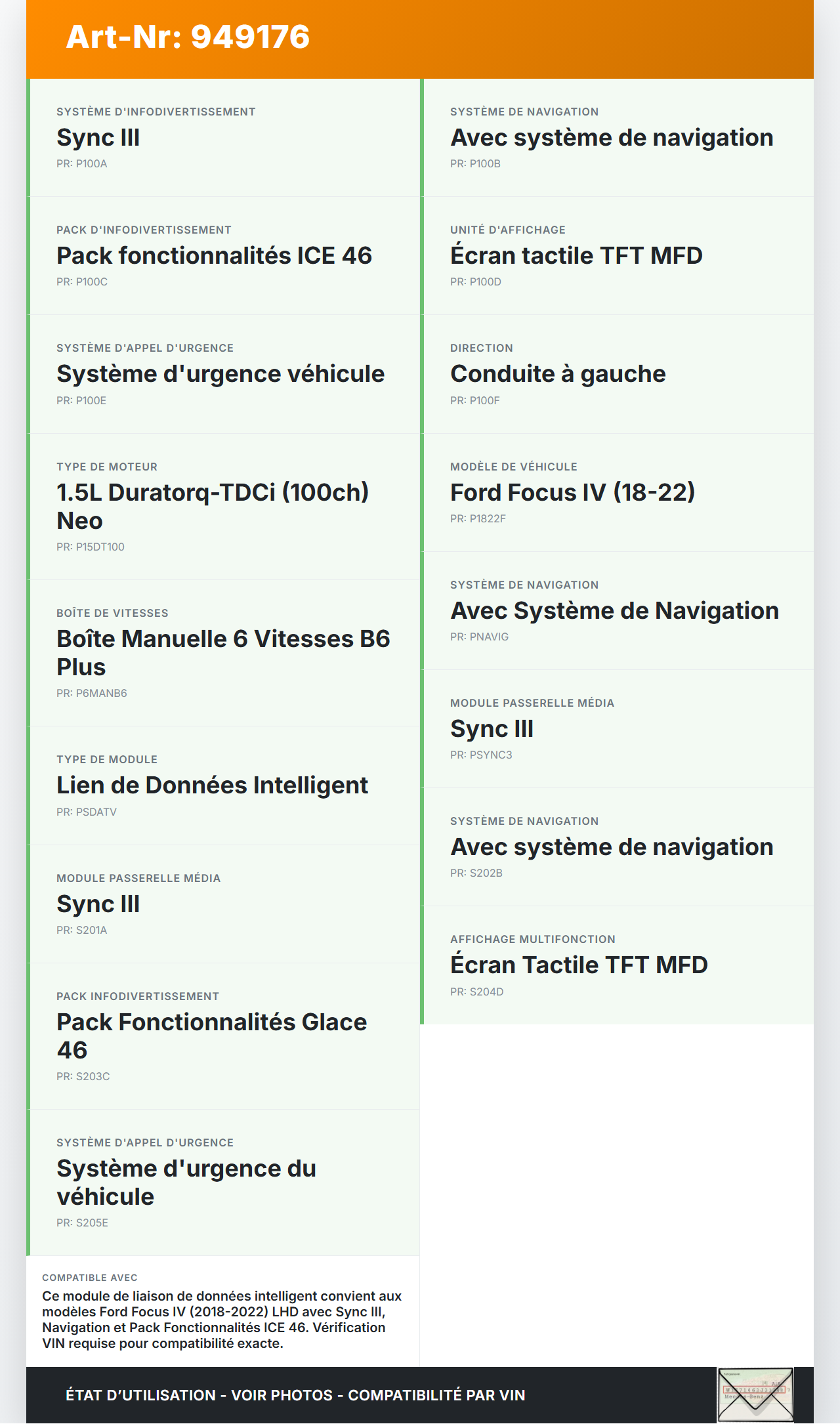840x1424 pixels.
Task: Click the Conduite à gauche direction card
Action: (617, 374)
